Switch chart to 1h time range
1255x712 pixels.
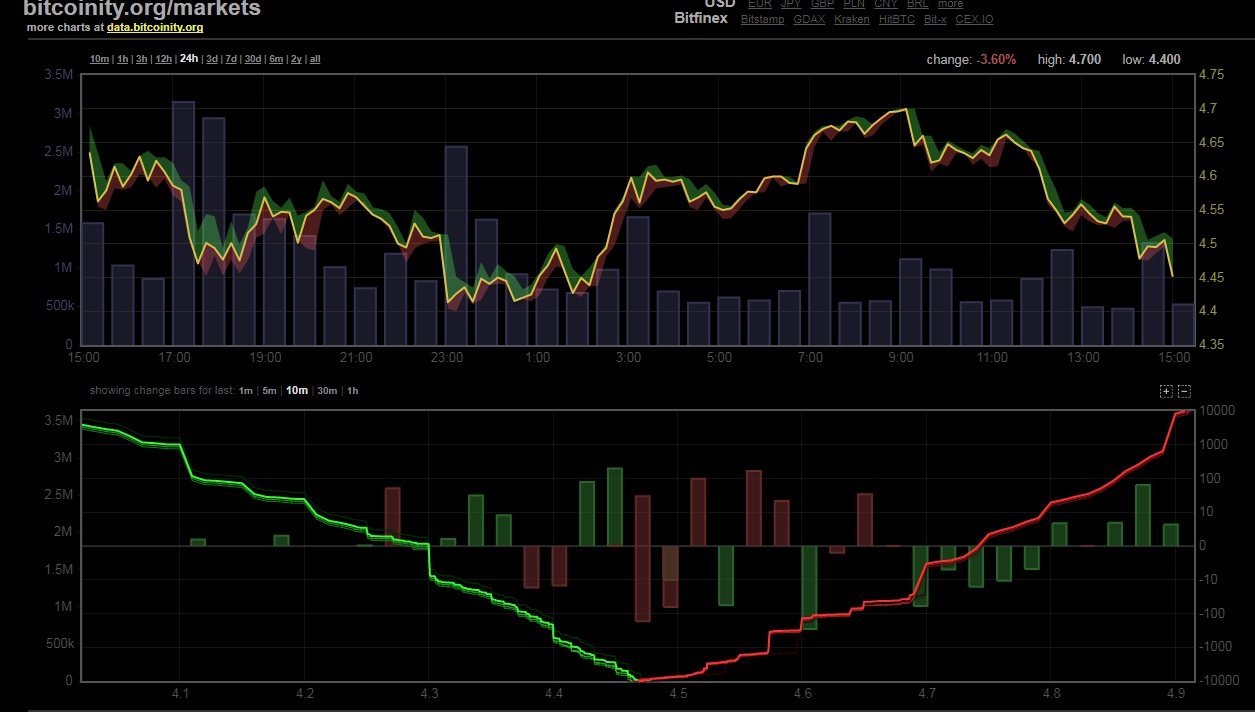[x=123, y=59]
